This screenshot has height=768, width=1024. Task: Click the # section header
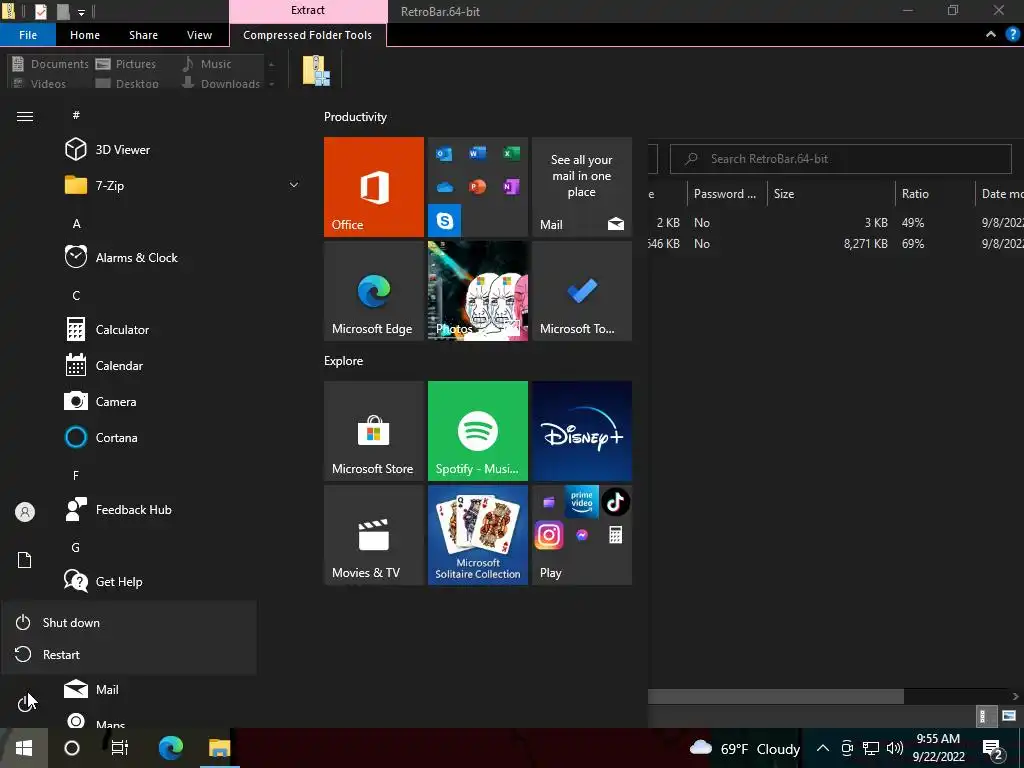point(76,115)
